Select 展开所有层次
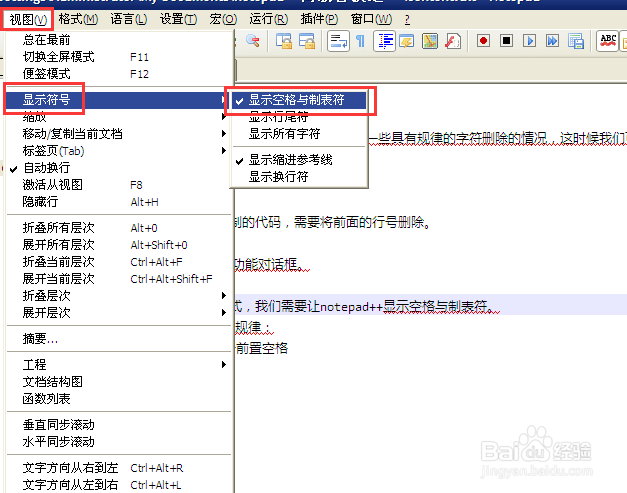Image resolution: width=627 pixels, height=493 pixels. click(119, 245)
